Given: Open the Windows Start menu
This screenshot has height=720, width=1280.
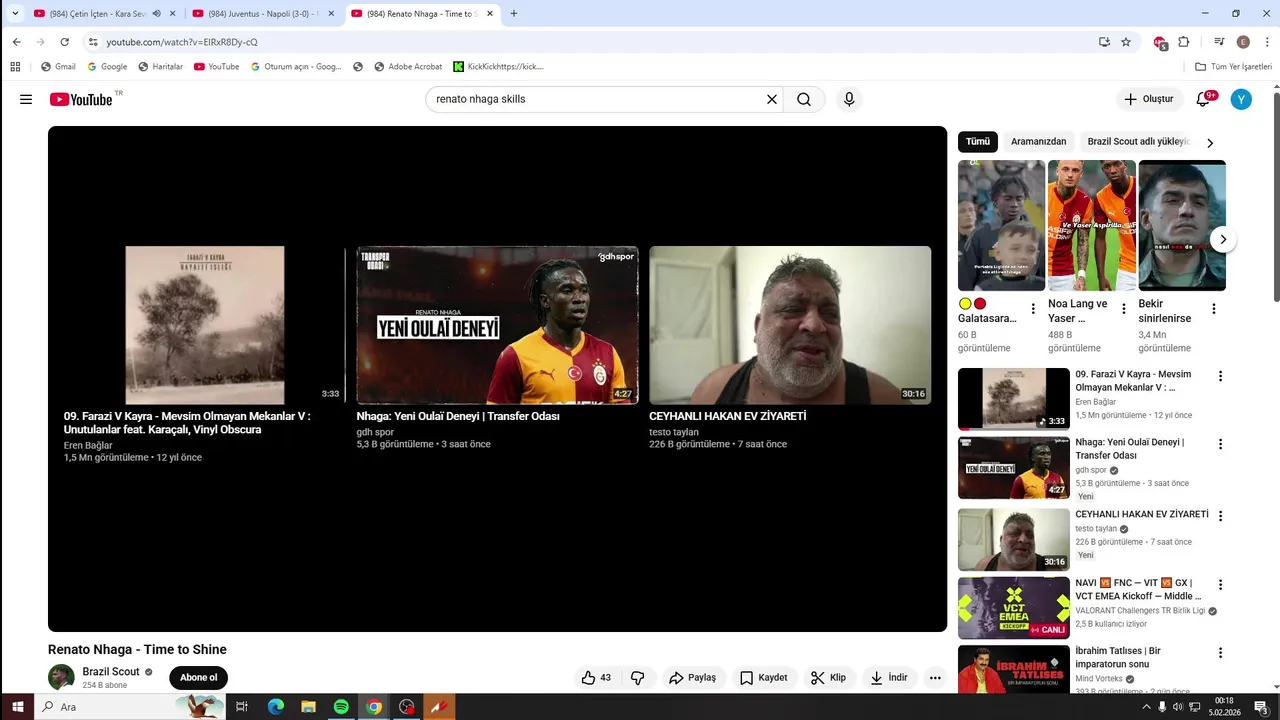Looking at the screenshot, I should click(17, 706).
